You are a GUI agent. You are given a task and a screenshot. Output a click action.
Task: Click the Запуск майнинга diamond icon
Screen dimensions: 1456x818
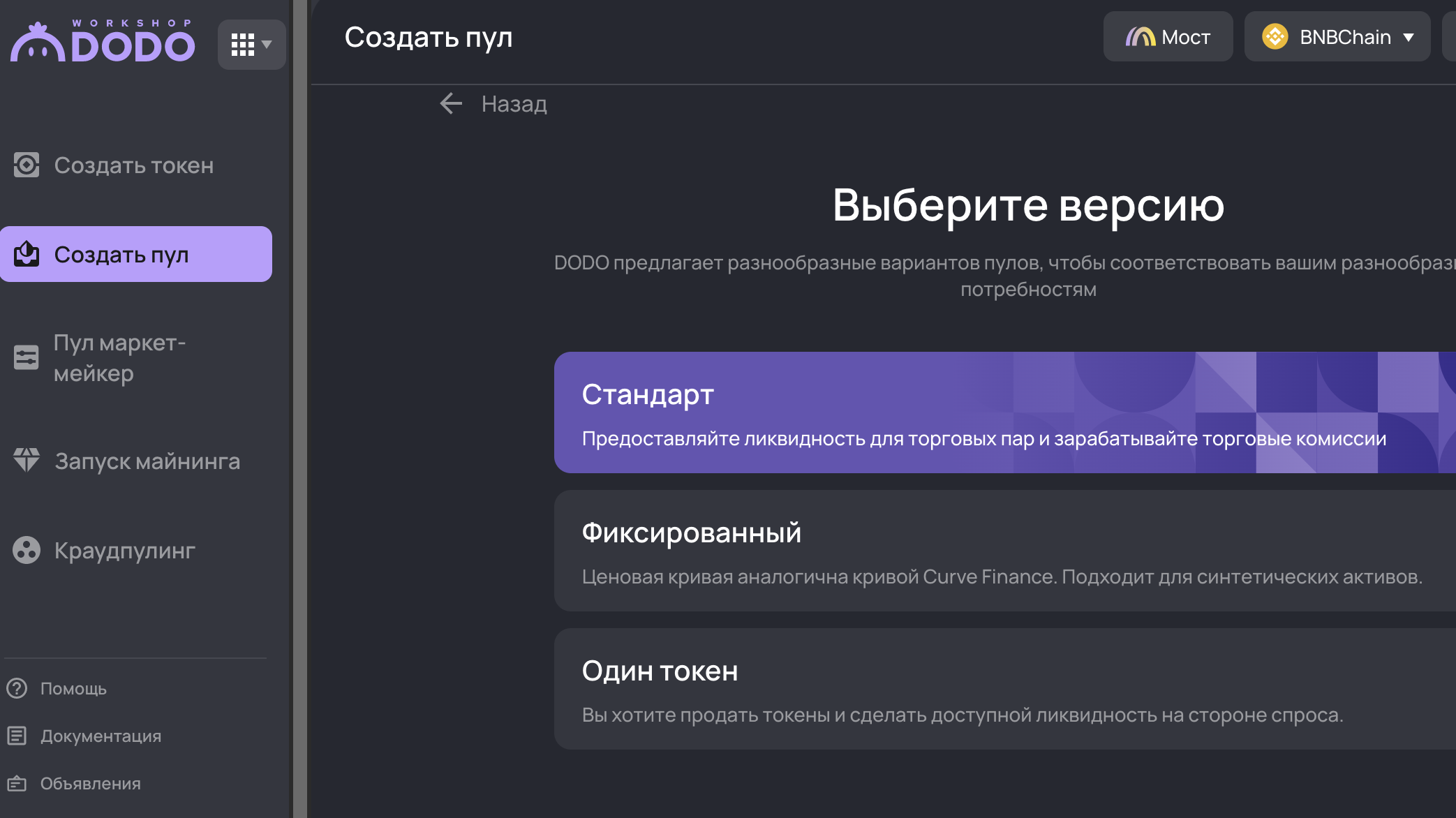pos(27,461)
